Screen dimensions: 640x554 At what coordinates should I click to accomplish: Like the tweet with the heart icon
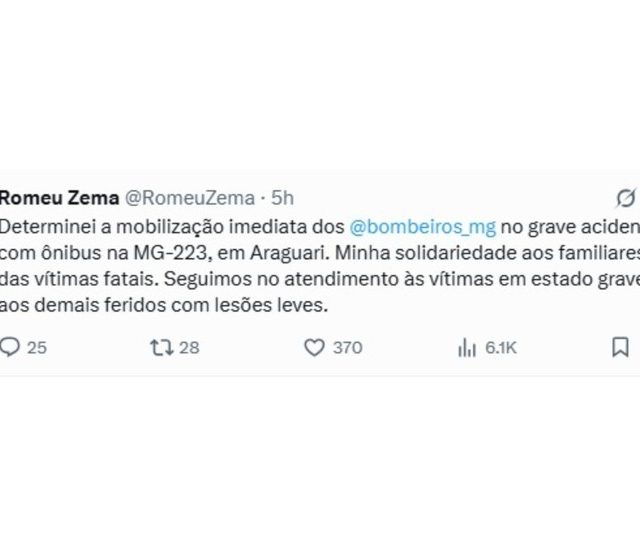(314, 348)
